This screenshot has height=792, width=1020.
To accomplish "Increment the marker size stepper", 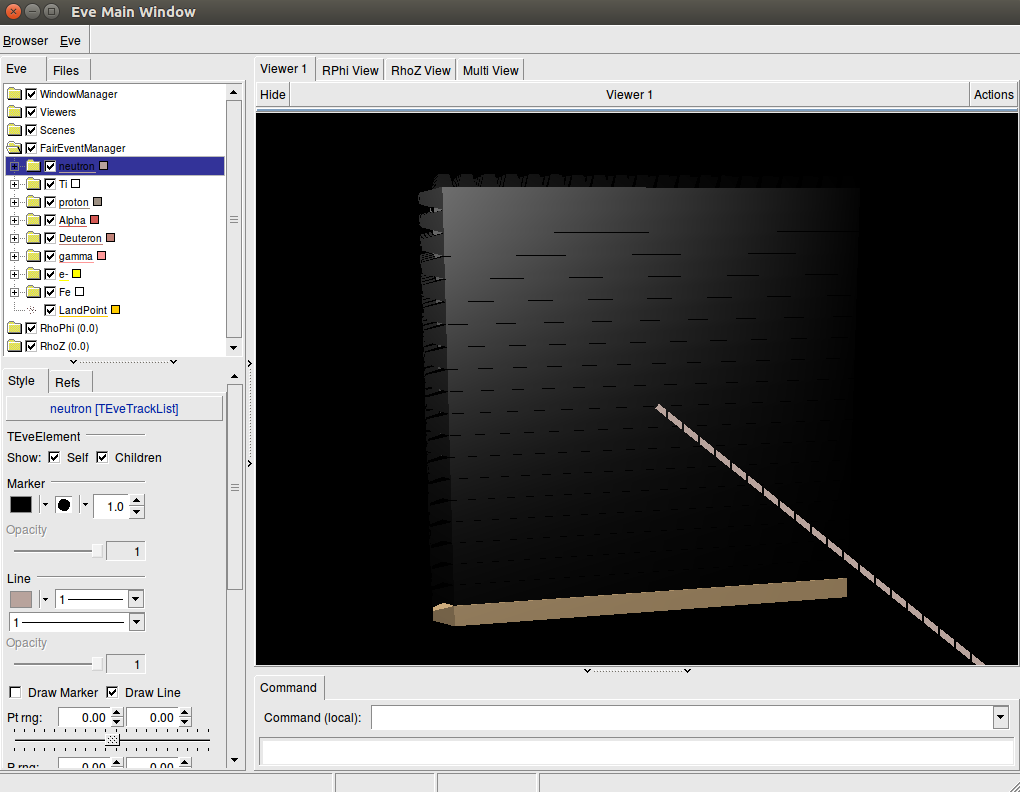I will pos(137,501).
